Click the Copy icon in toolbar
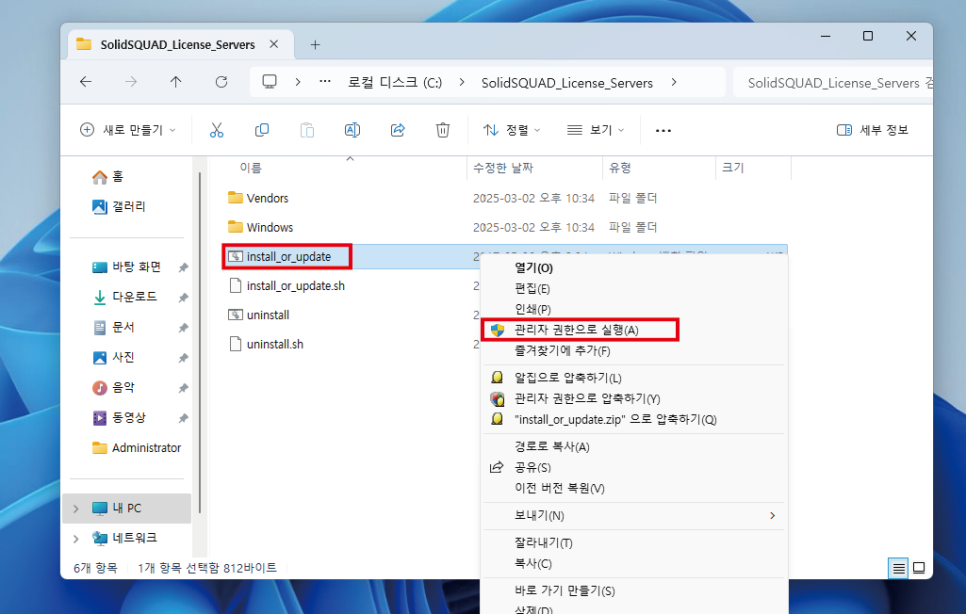The height and width of the screenshot is (614, 966). click(262, 130)
